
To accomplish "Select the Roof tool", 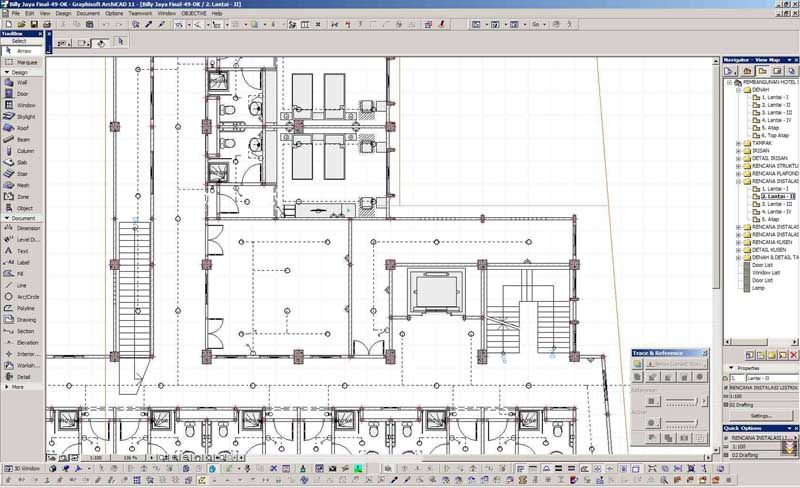I will tap(21, 128).
